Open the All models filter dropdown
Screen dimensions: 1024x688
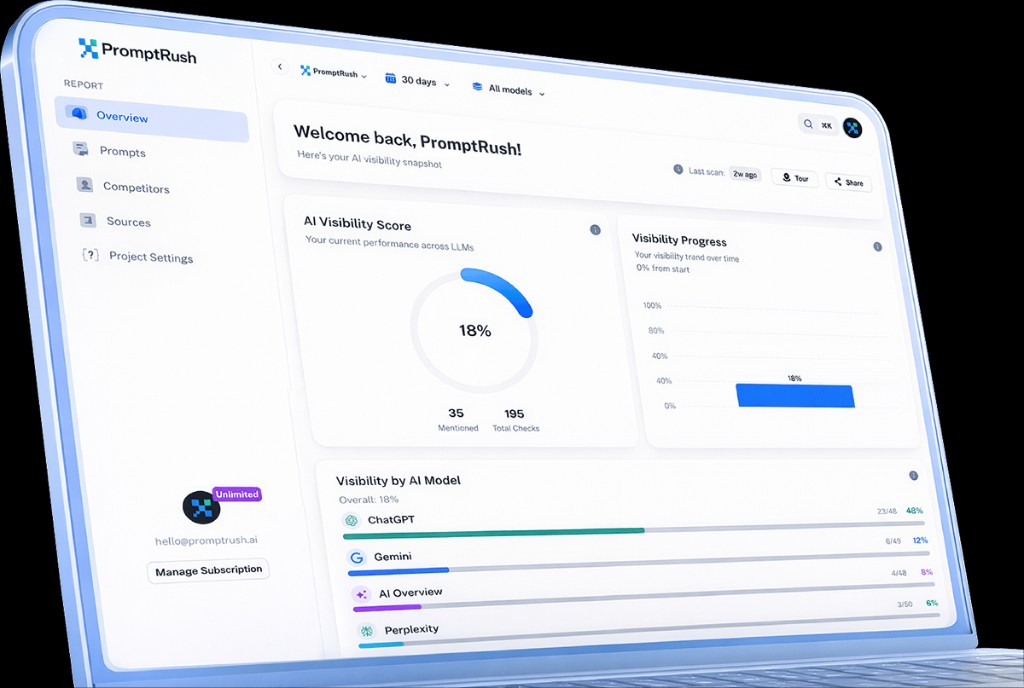click(509, 89)
